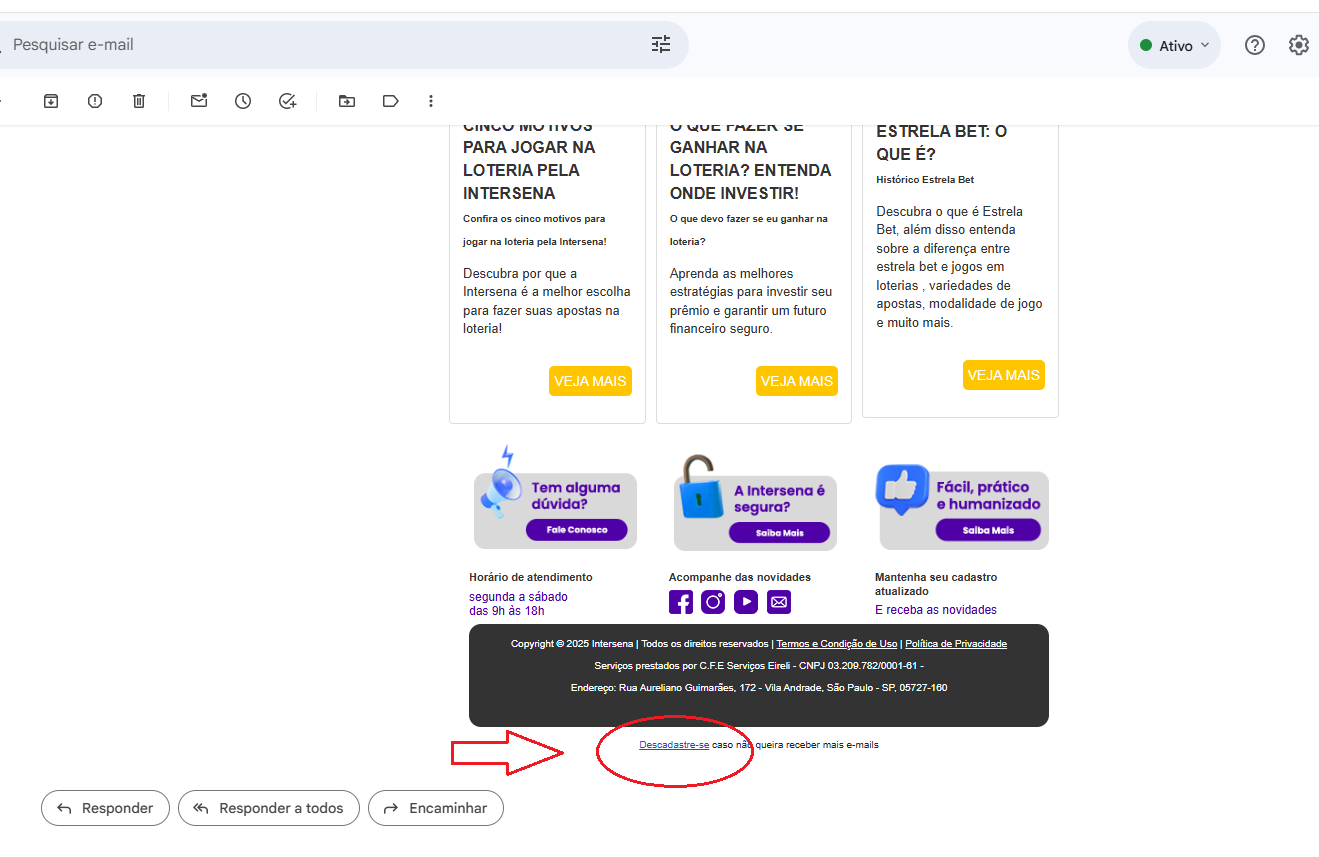1319x857 pixels.
Task: Add email to Tasks
Action: click(x=287, y=101)
